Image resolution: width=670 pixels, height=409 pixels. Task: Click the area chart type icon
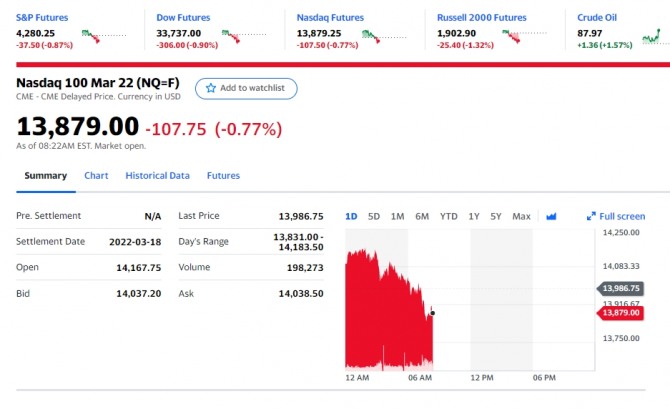(551, 216)
